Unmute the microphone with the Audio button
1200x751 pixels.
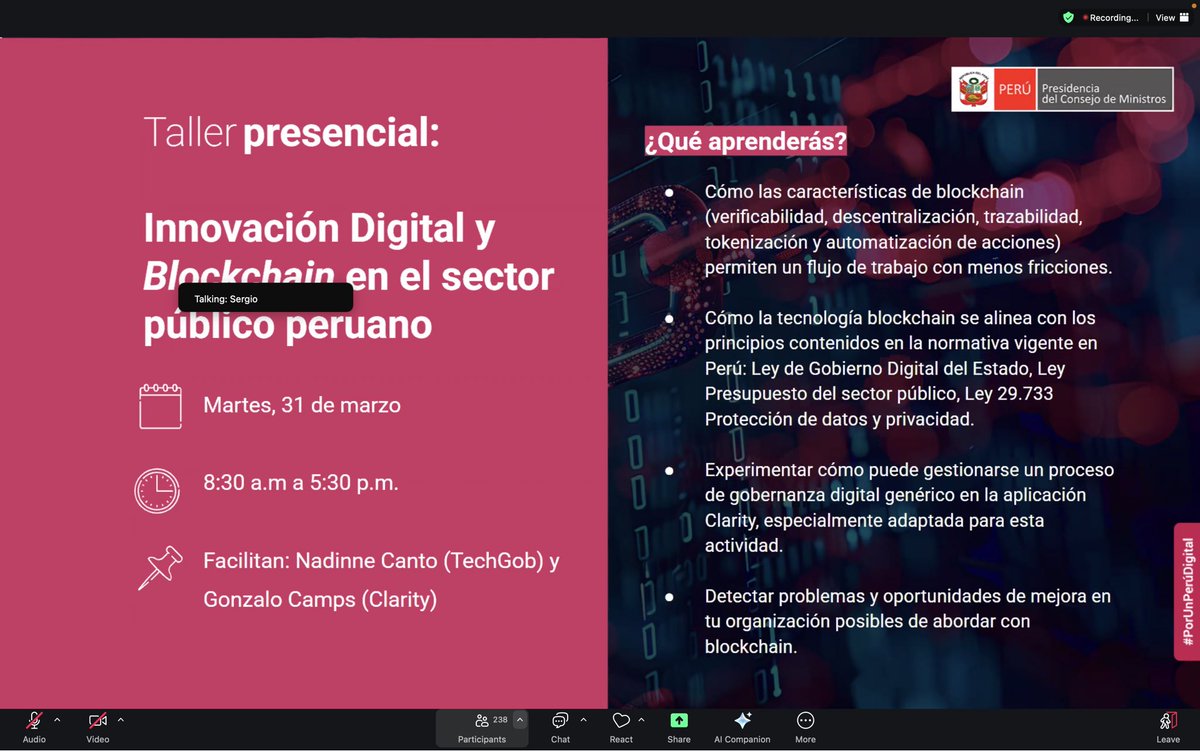[x=34, y=727]
